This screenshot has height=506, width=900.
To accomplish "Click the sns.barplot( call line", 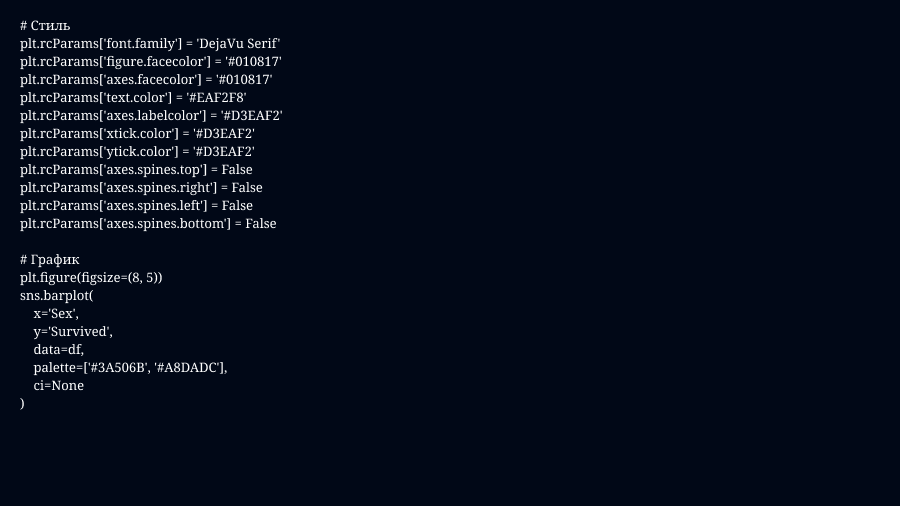I will (x=56, y=295).
